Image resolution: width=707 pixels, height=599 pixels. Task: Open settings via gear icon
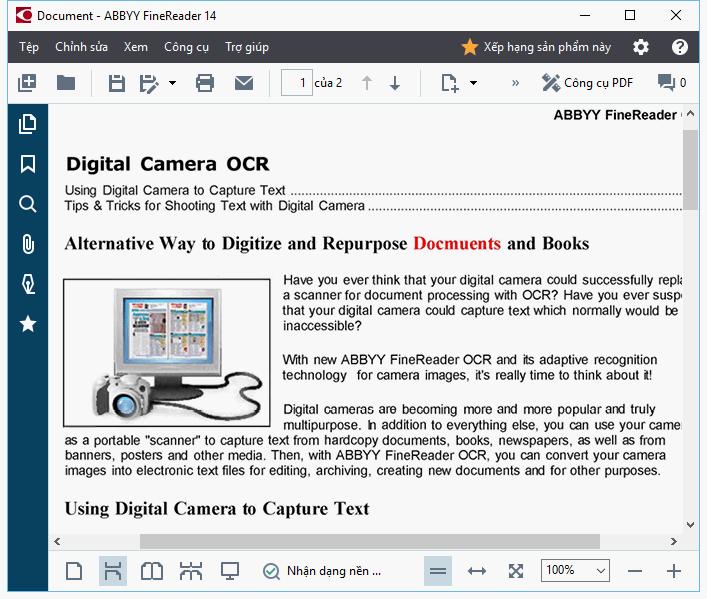(x=641, y=47)
